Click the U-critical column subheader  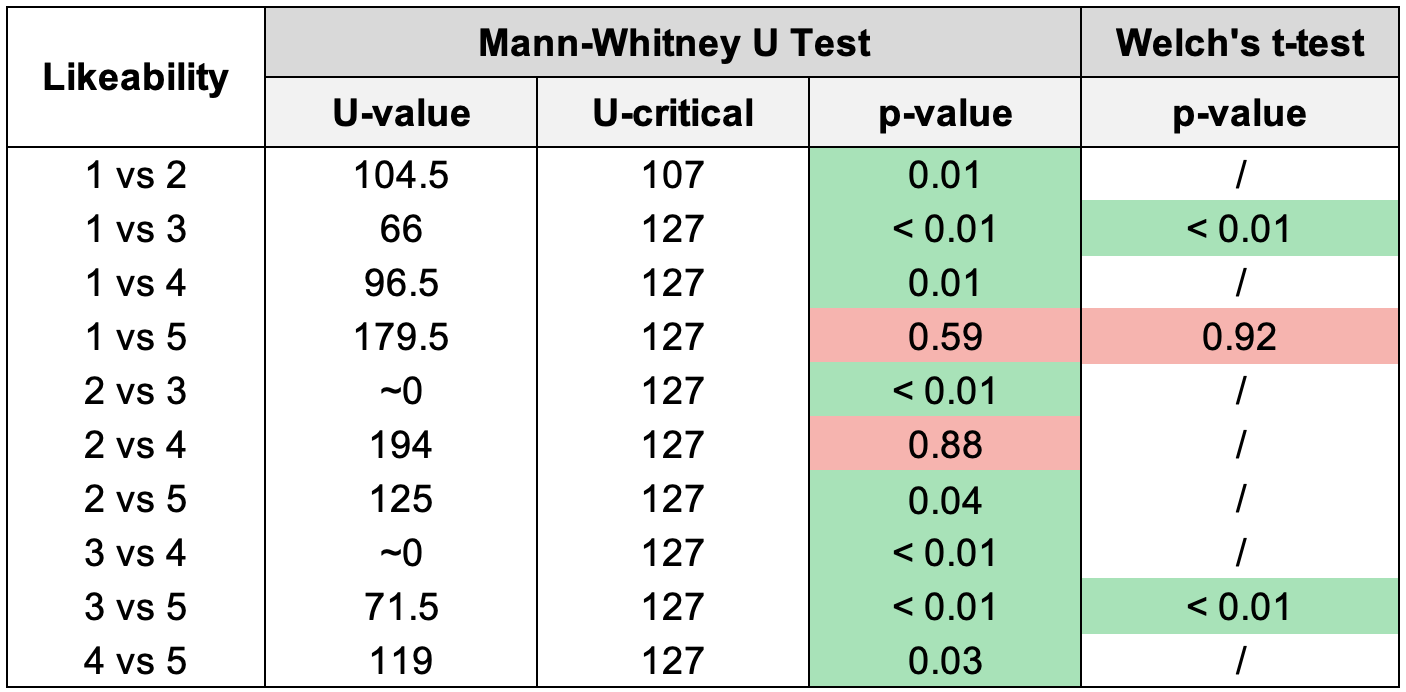click(x=673, y=113)
